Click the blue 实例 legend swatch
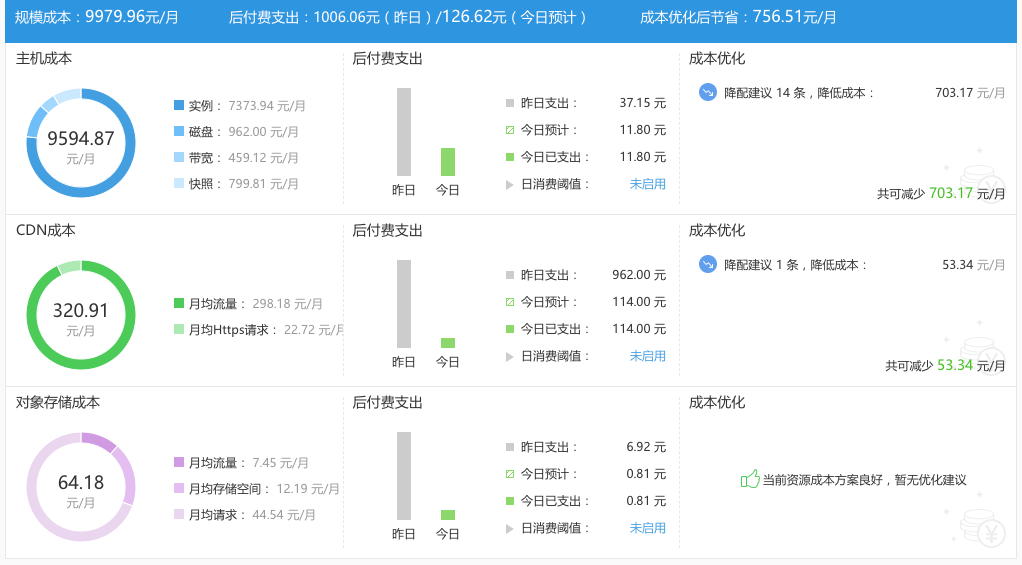Screen dimensions: 1022x565 coord(179,105)
